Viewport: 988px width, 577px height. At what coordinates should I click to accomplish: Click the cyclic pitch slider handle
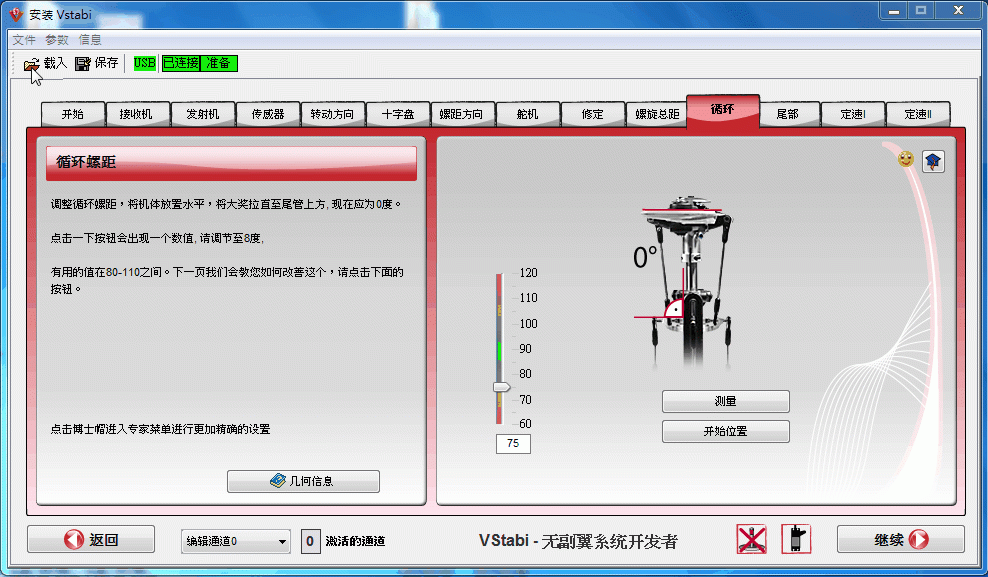click(x=502, y=386)
